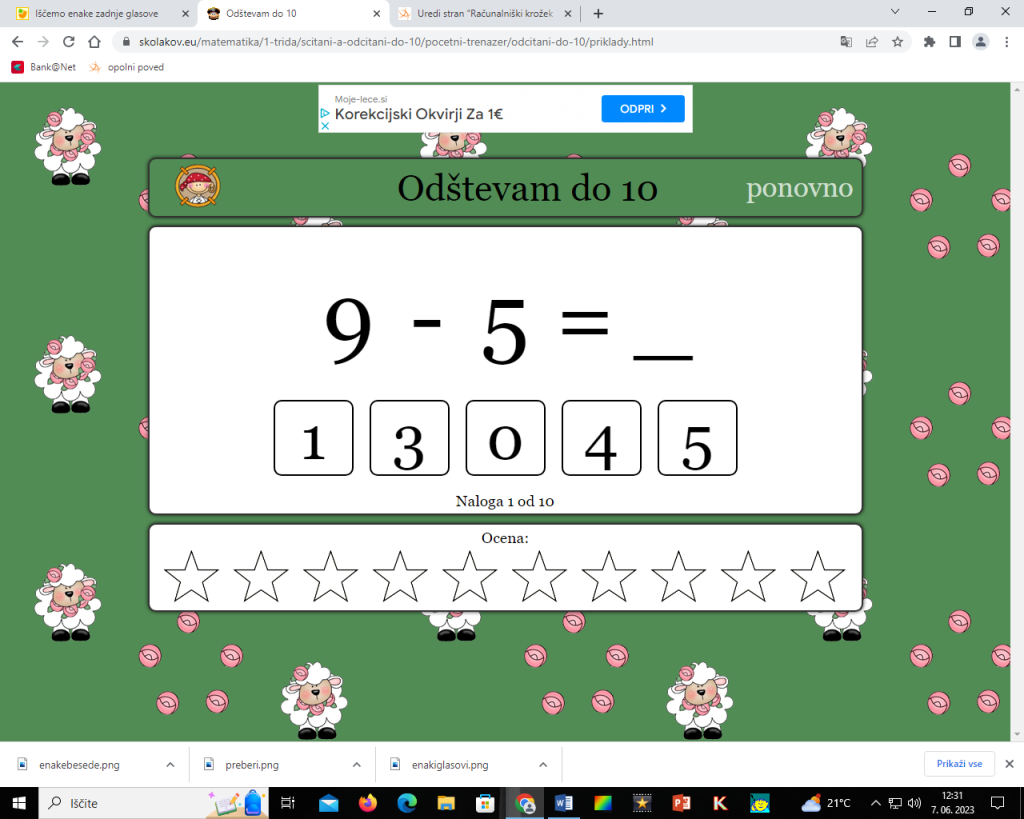Expand the tab search dropdown arrow
This screenshot has width=1024, height=819.
pos(893,12)
